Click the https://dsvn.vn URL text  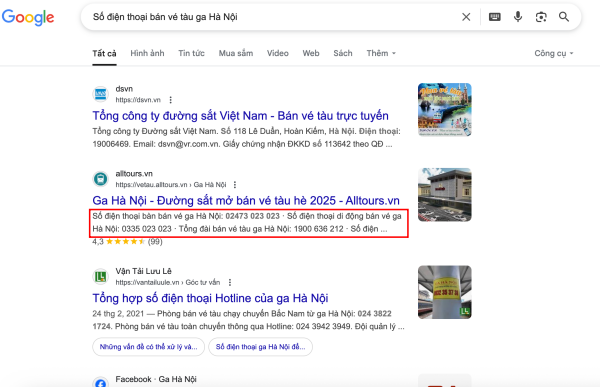[138, 100]
